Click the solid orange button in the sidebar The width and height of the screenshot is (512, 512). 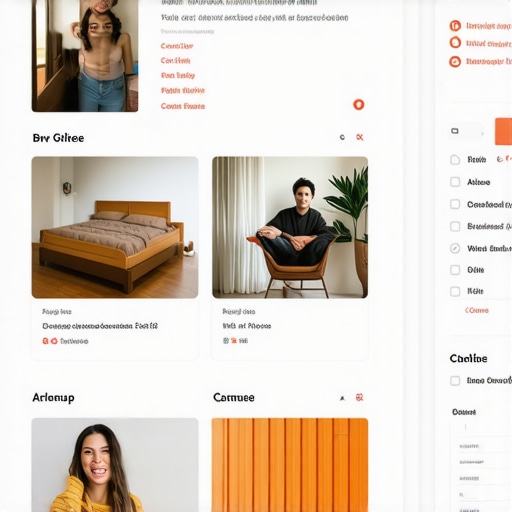[503, 131]
